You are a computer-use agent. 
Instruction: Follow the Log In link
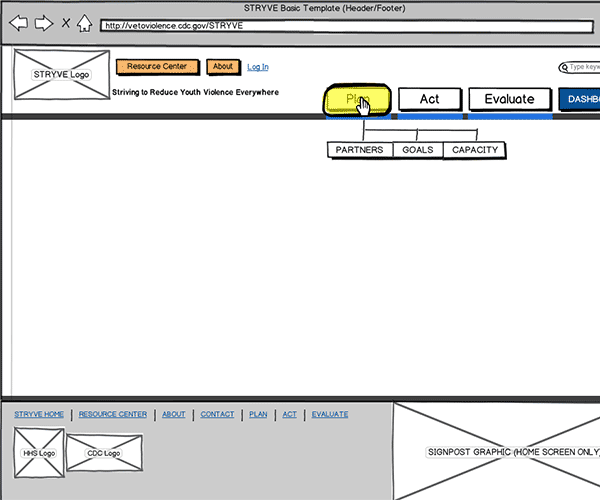point(258,67)
